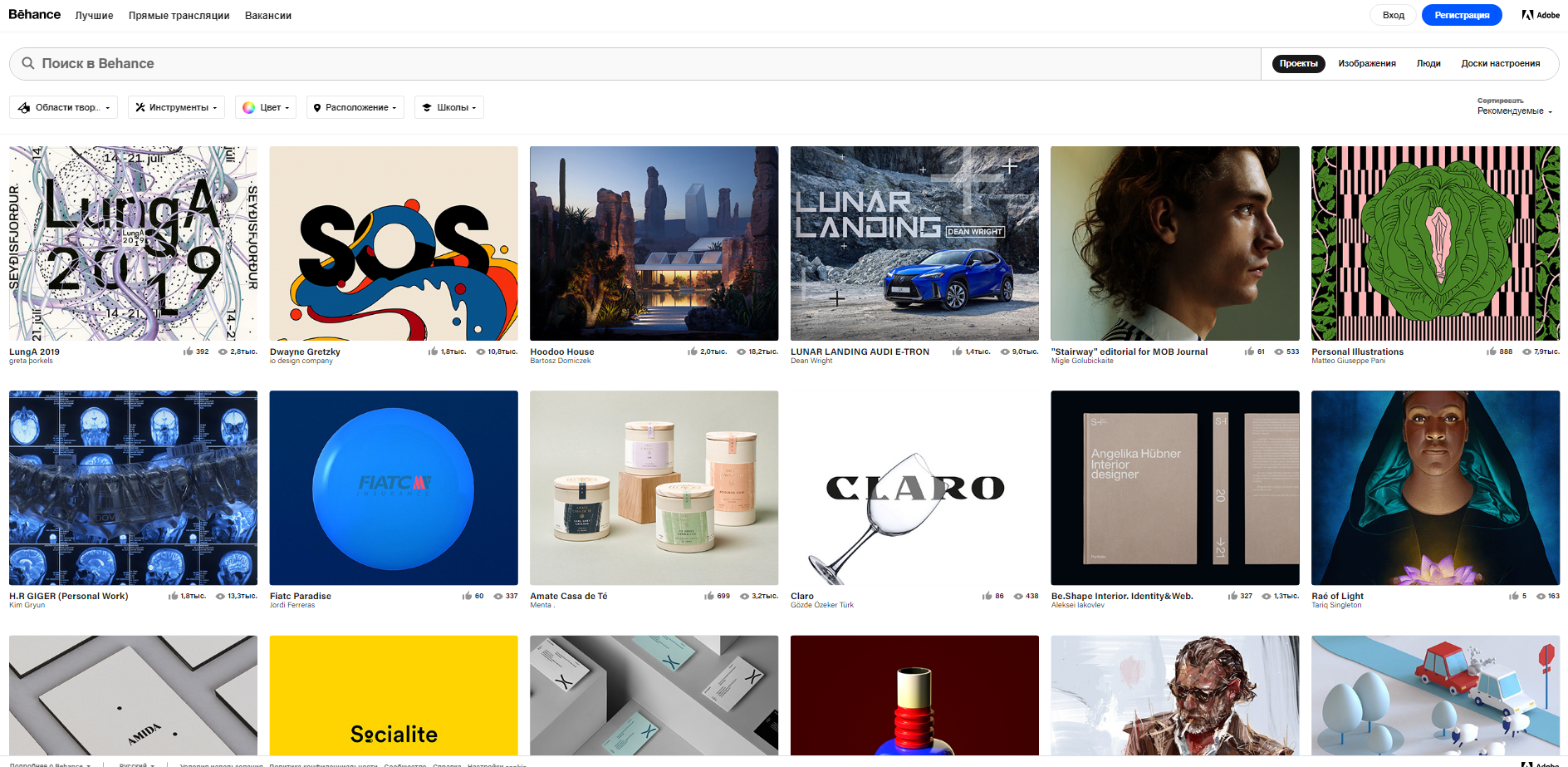Click the Регистрация button

tap(1461, 15)
